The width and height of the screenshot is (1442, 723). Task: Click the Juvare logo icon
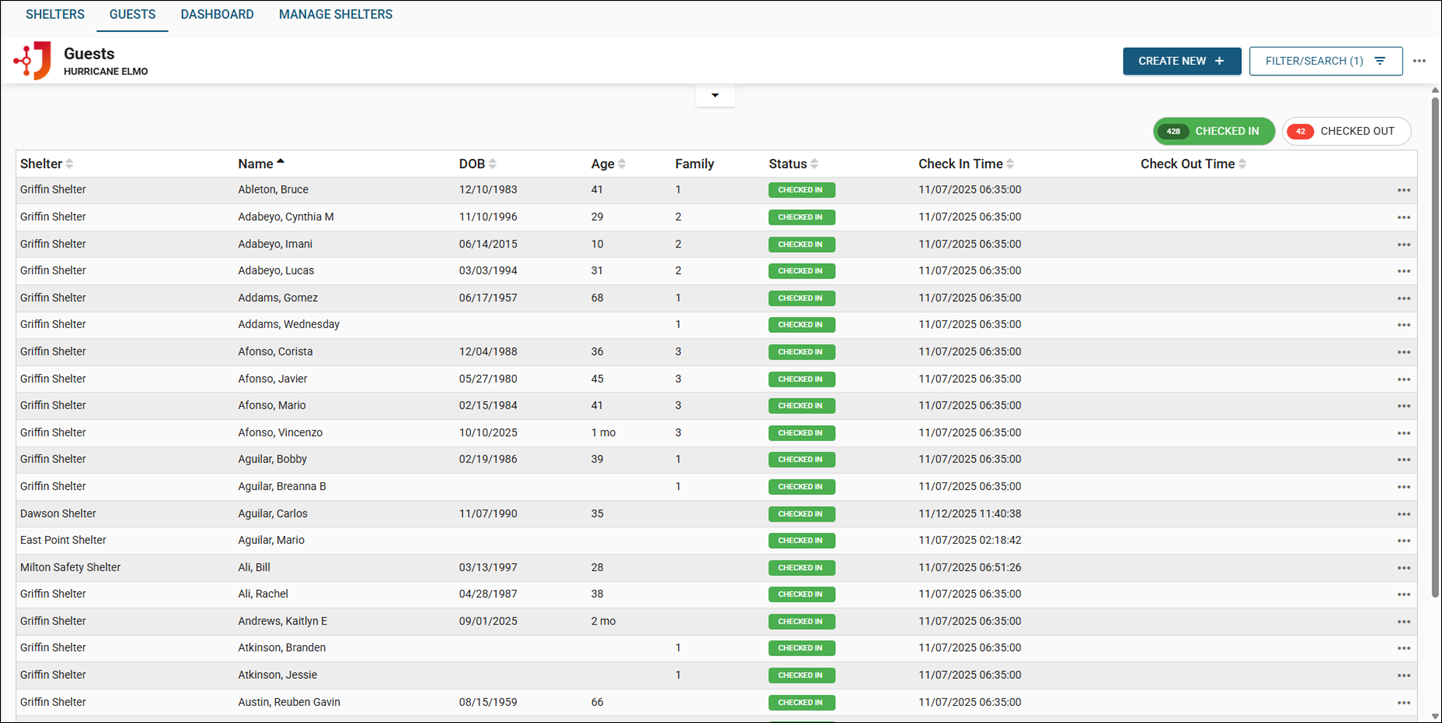click(33, 61)
